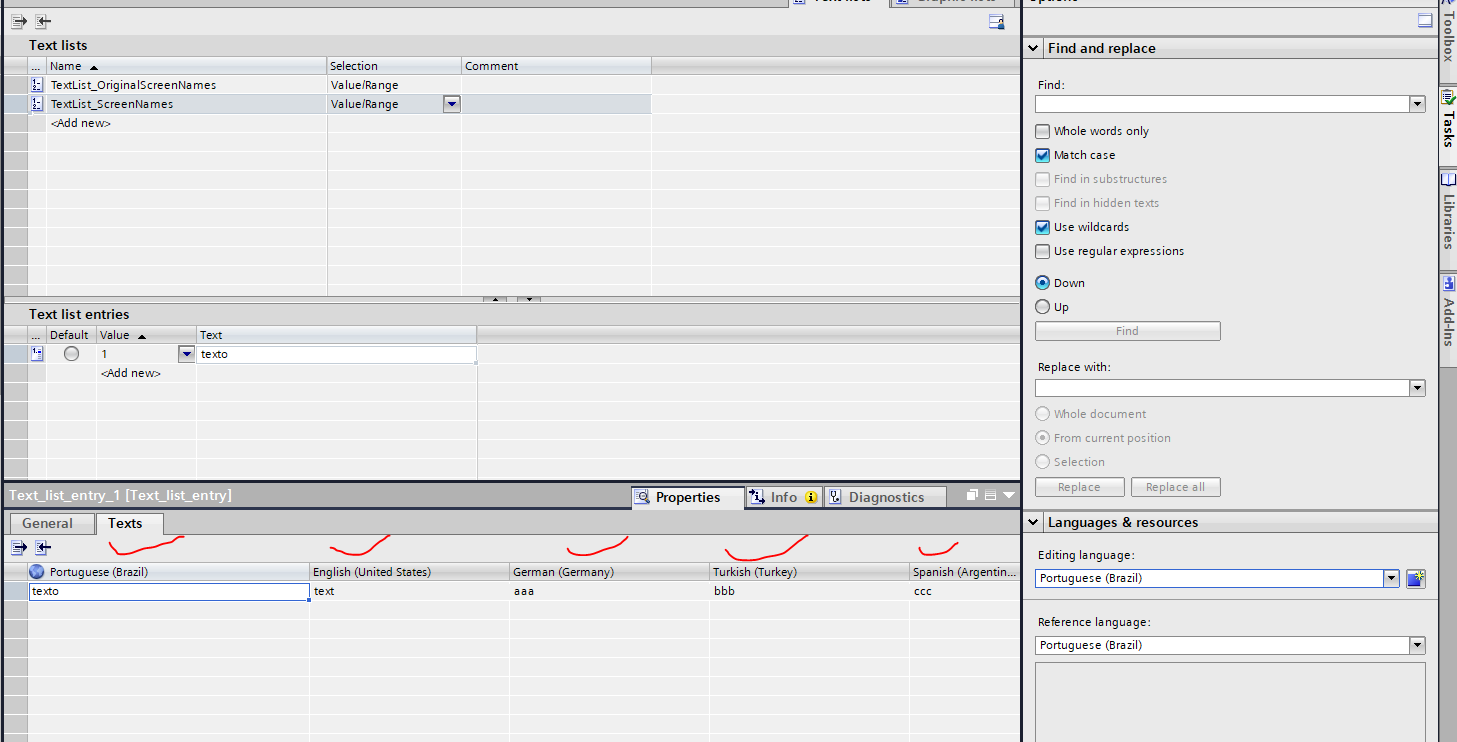Click the expand-all icon in the Text lists toolbar
The height and width of the screenshot is (742, 1457).
tap(19, 21)
